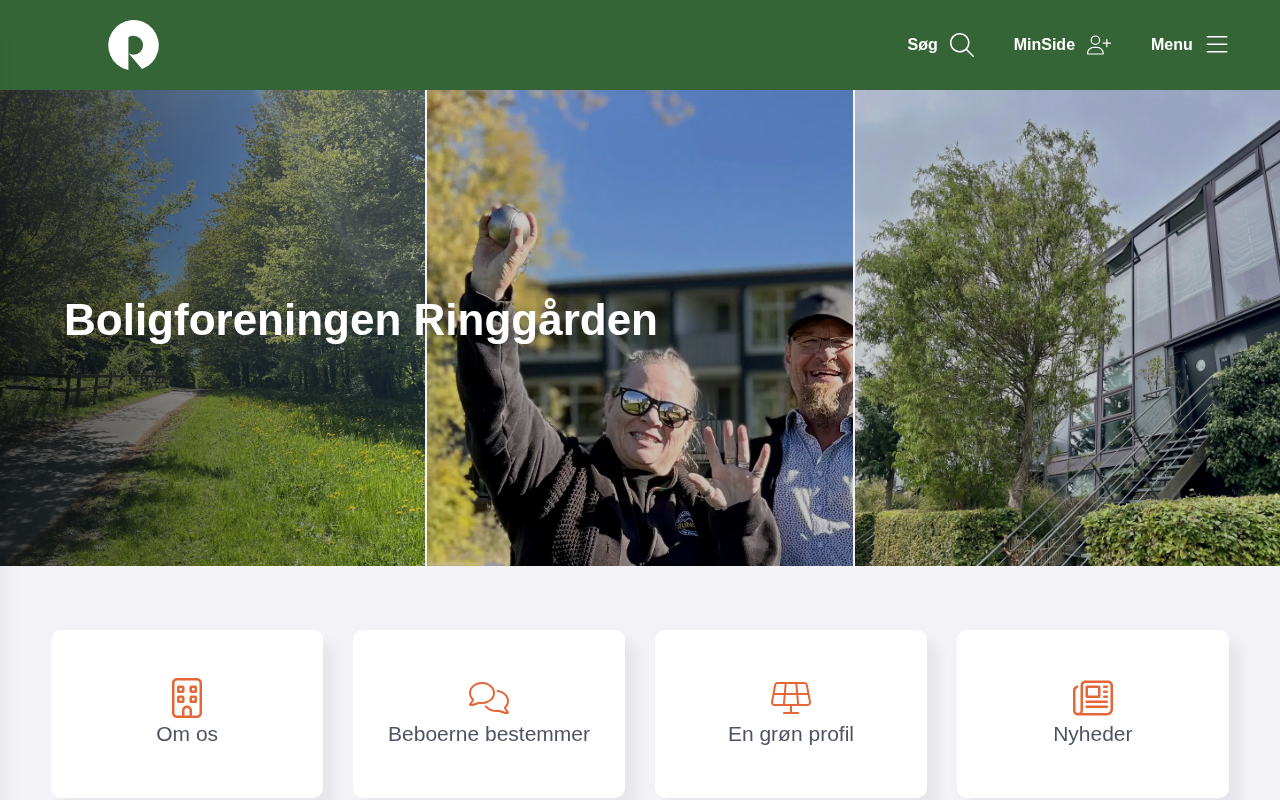The width and height of the screenshot is (1280, 800).
Task: Click the building icon above Om os
Action: (x=187, y=698)
